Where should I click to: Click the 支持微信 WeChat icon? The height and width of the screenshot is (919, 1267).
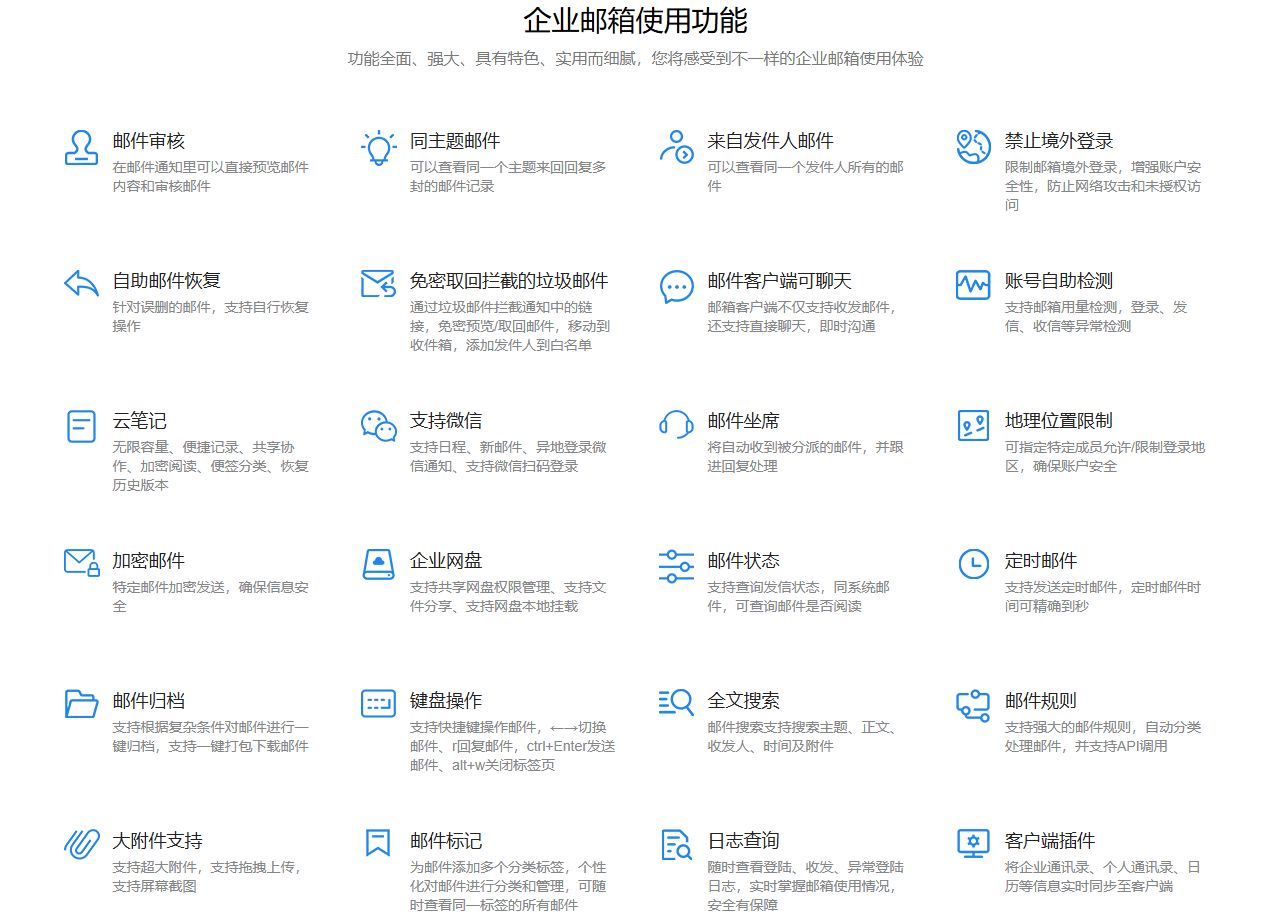coord(378,425)
